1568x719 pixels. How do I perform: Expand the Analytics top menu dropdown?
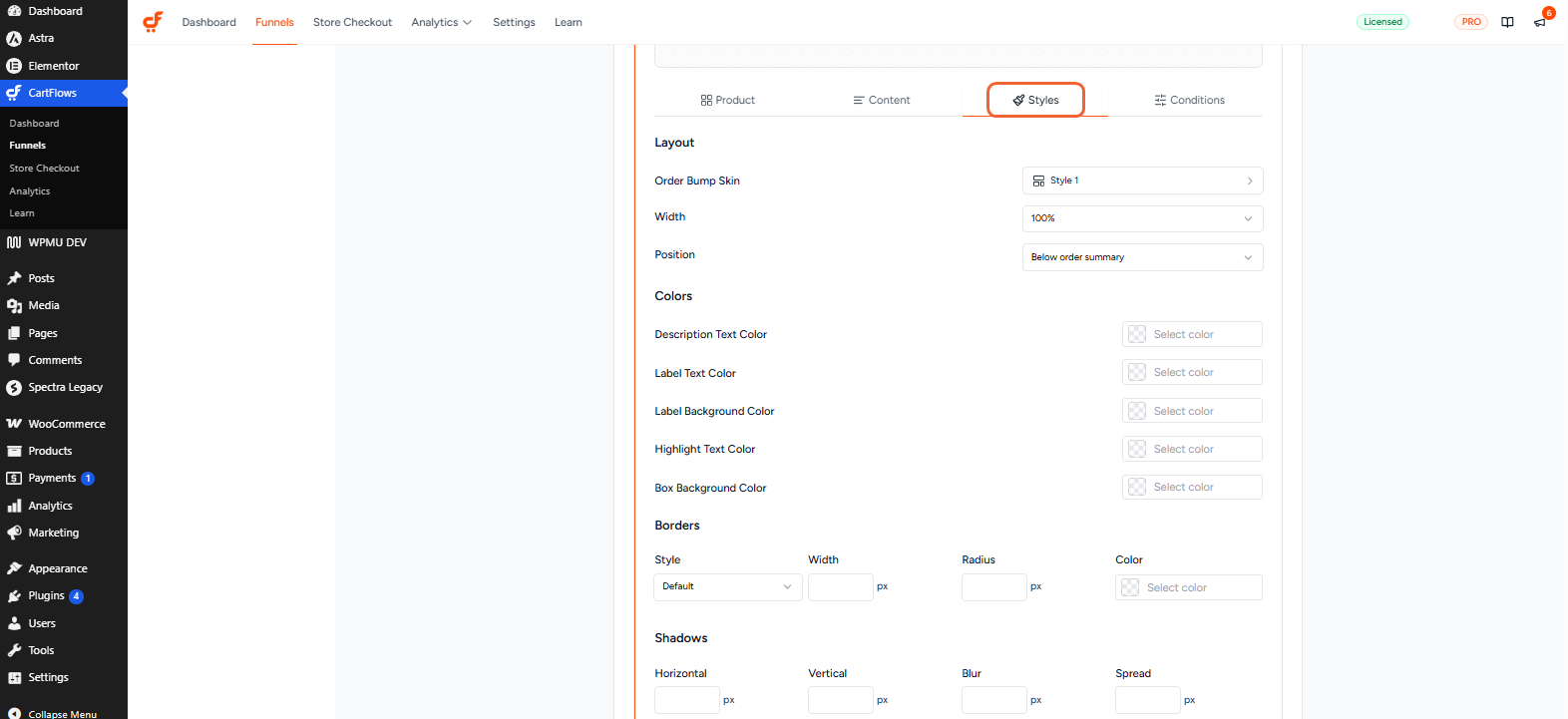click(441, 22)
